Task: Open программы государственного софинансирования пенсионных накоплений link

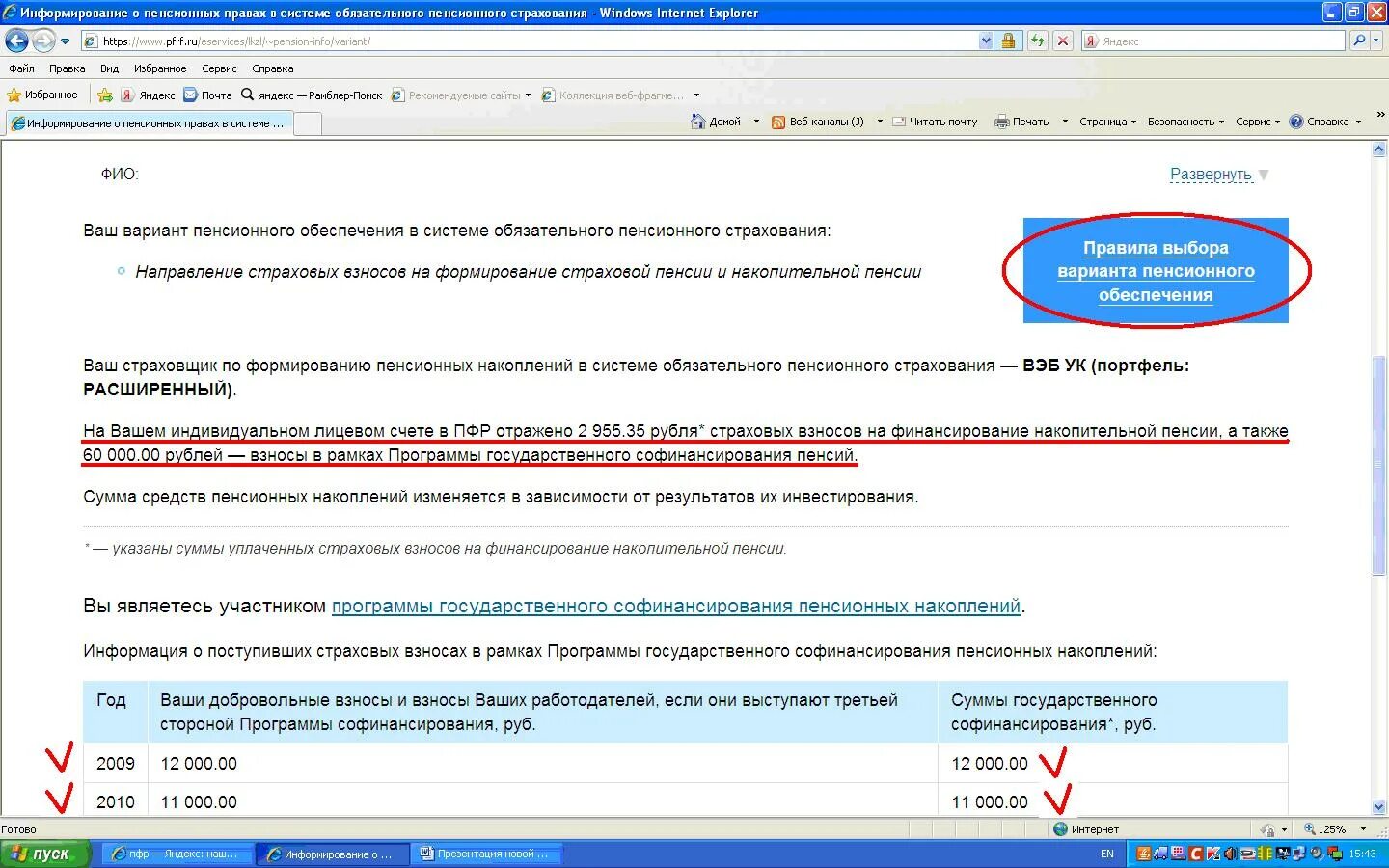Action: coord(676,607)
